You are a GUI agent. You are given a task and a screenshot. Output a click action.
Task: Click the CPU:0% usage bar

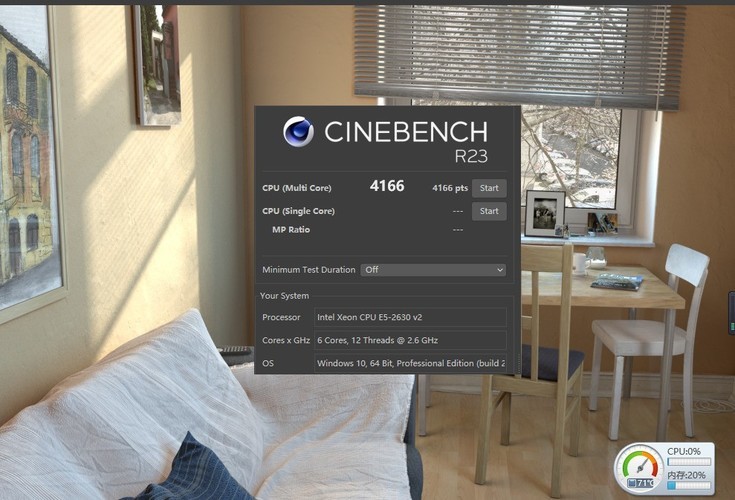(x=689, y=462)
